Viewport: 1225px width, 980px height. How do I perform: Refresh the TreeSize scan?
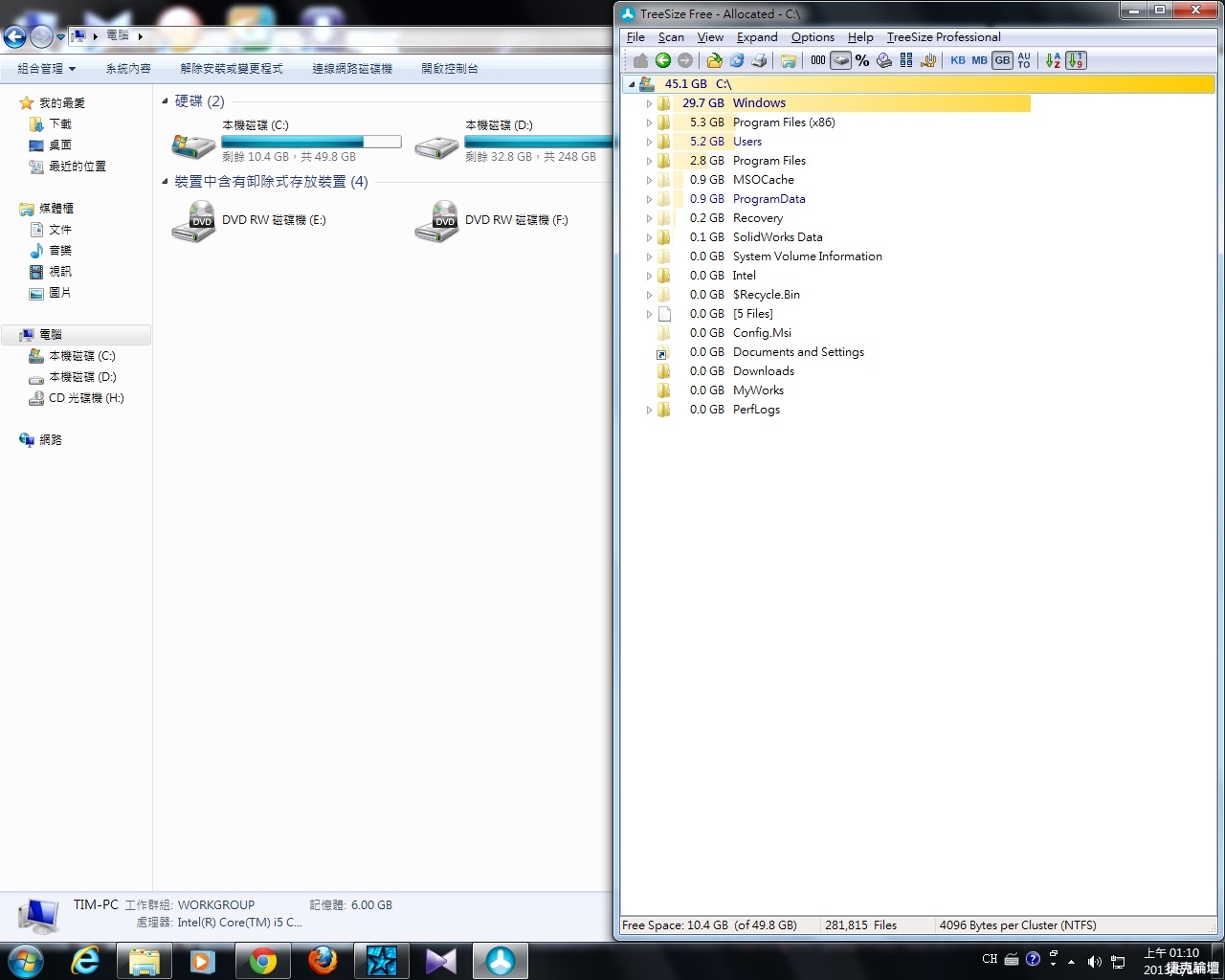(737, 60)
